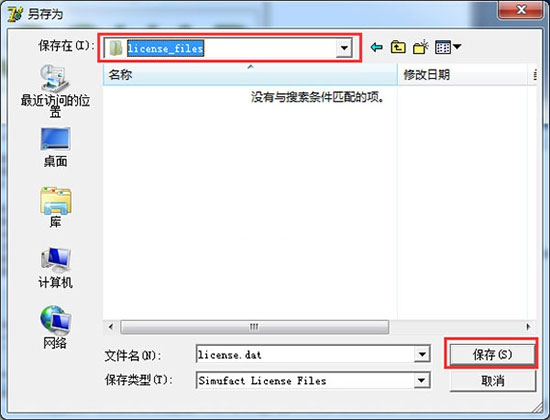The image size is (550, 420).
Task: Click the 取消 button
Action: tap(493, 381)
